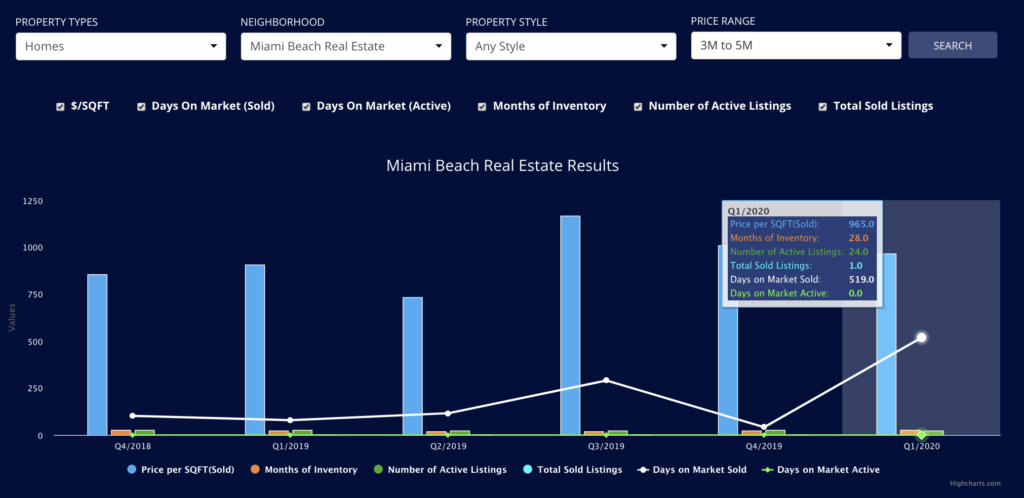The width and height of the screenshot is (1024, 498).
Task: Uncheck Days On Market (Sold) checkbox
Action: (x=141, y=106)
